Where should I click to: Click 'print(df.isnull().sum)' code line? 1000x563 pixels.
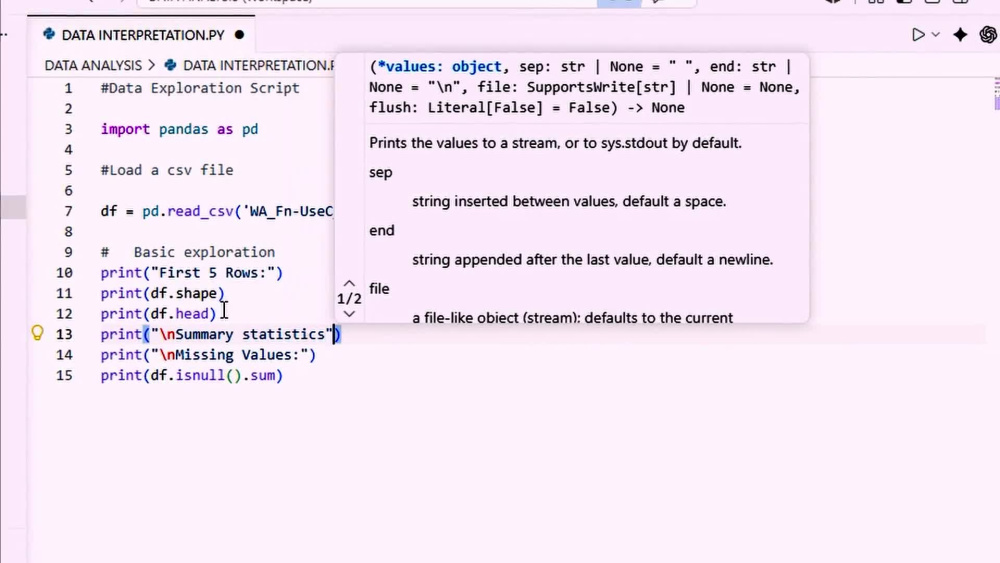tap(191, 376)
